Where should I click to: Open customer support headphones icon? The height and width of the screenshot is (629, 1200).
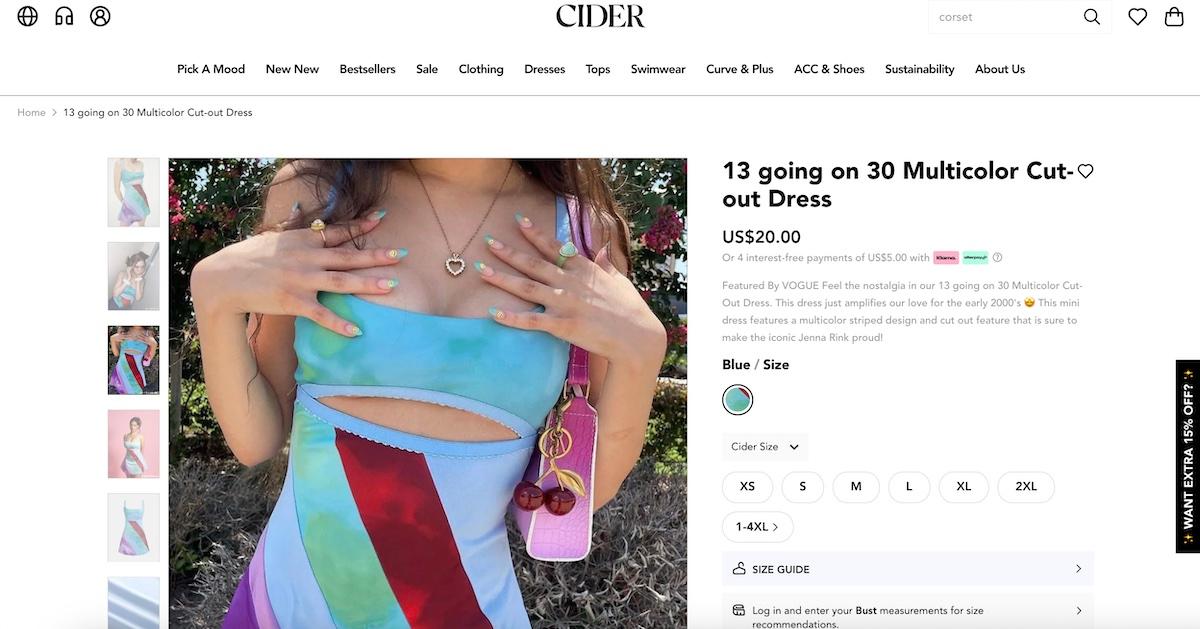[x=64, y=16]
